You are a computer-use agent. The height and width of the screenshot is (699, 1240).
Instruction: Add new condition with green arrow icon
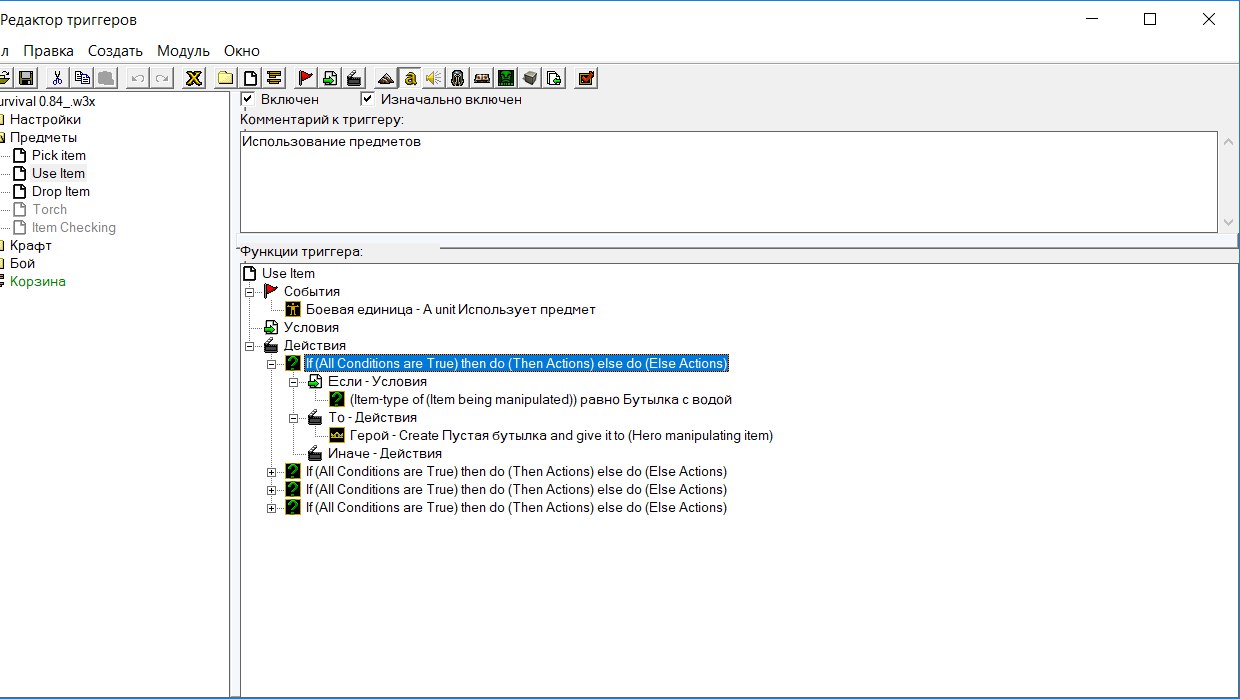tap(329, 78)
